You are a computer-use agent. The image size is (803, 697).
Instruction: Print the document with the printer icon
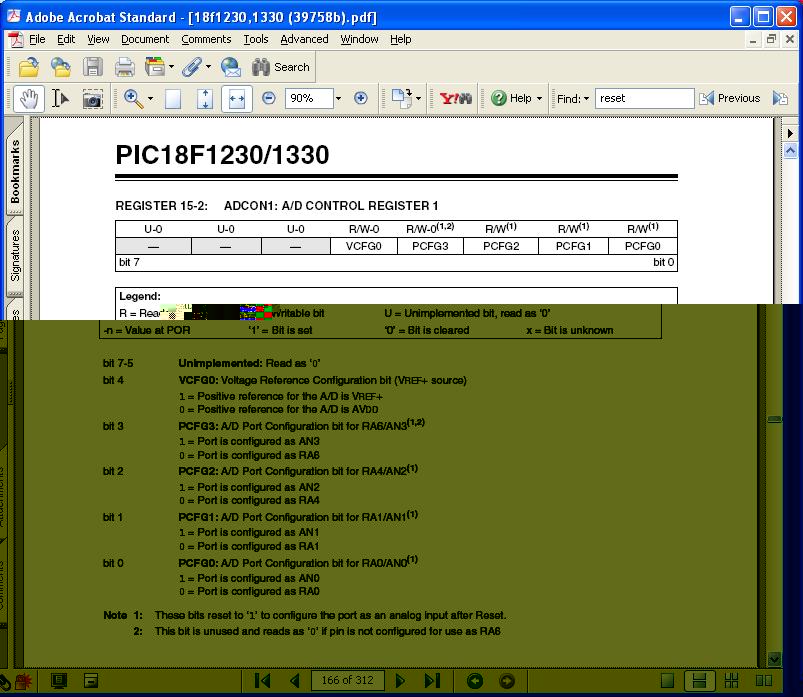click(x=124, y=67)
